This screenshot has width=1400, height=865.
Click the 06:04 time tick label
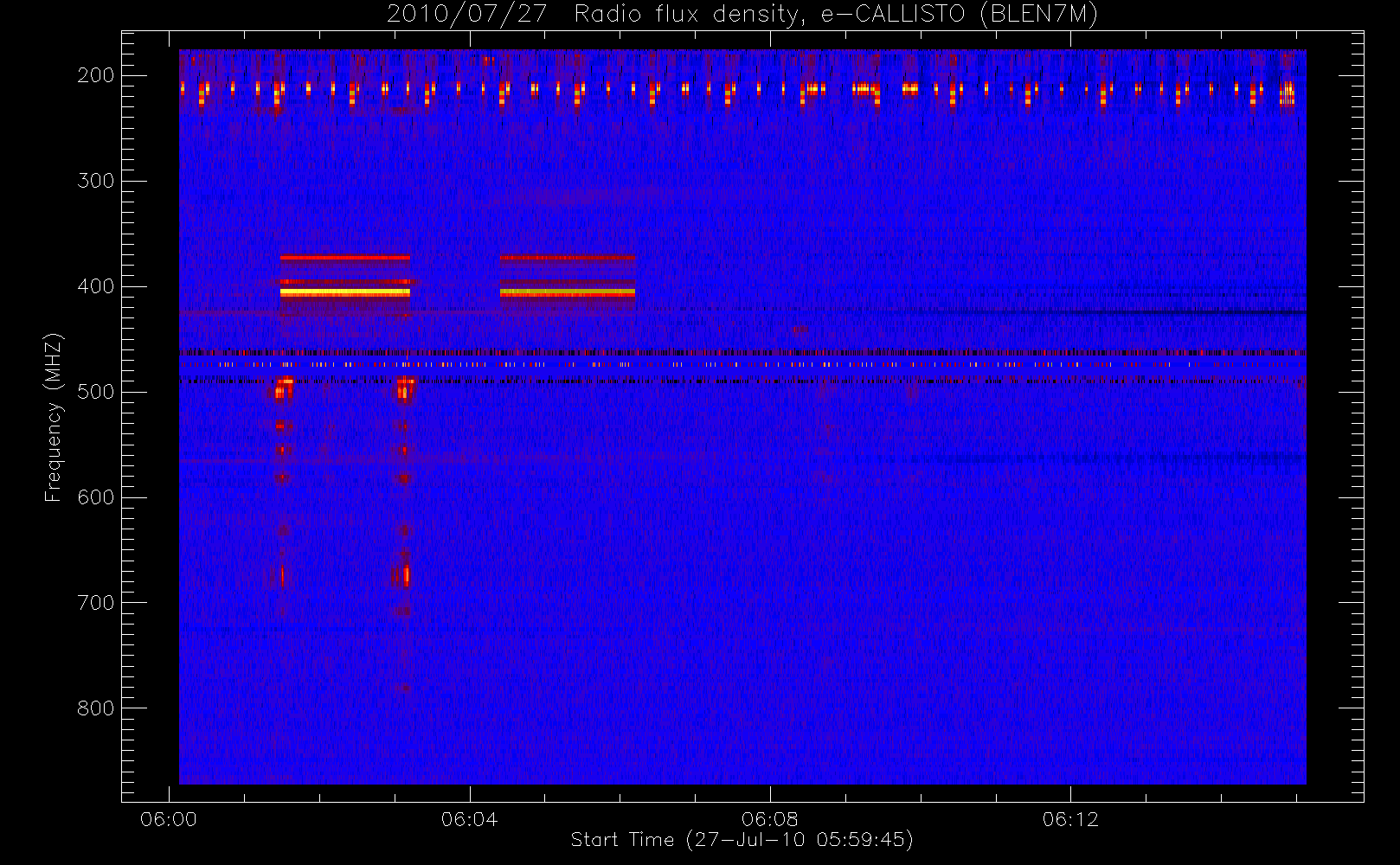coord(469,819)
